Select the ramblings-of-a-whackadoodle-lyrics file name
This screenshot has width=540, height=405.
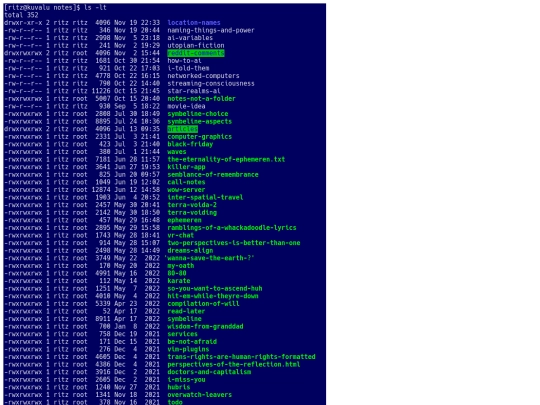coord(232,228)
